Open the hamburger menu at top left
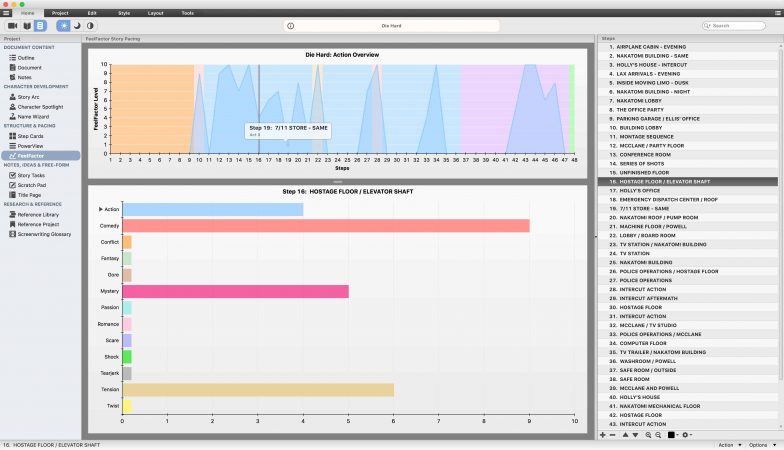Viewport: 784px width, 450px height. 6,13
